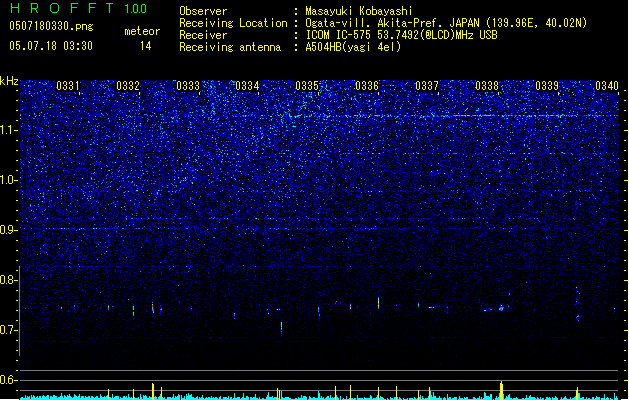Click the 0339 time marker
Viewport: 629px width, 400px height.
547,86
